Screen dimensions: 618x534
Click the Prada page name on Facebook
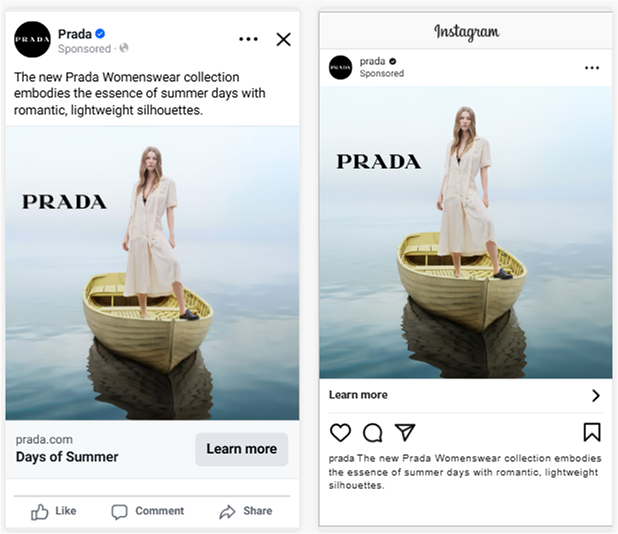click(x=74, y=33)
